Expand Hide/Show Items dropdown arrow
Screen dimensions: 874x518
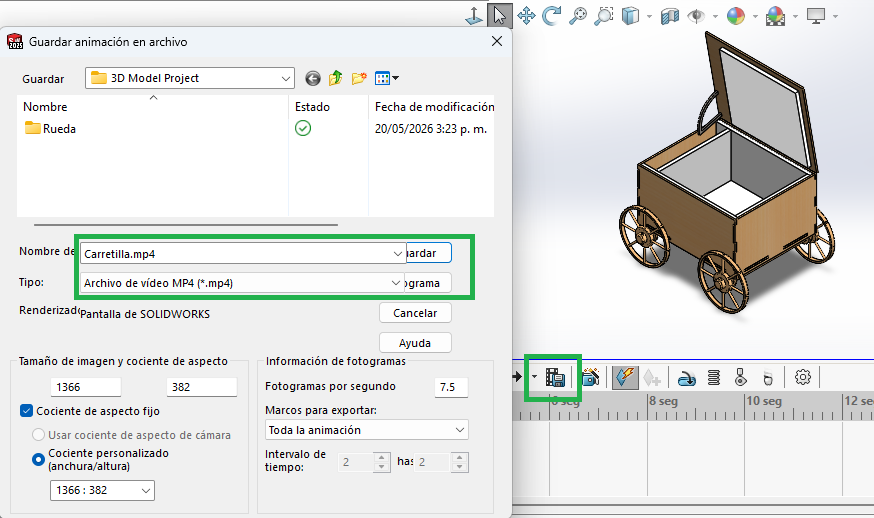(715, 17)
